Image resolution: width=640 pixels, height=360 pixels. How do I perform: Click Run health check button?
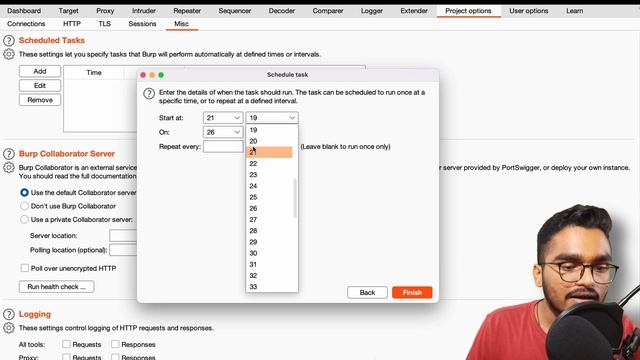57,287
